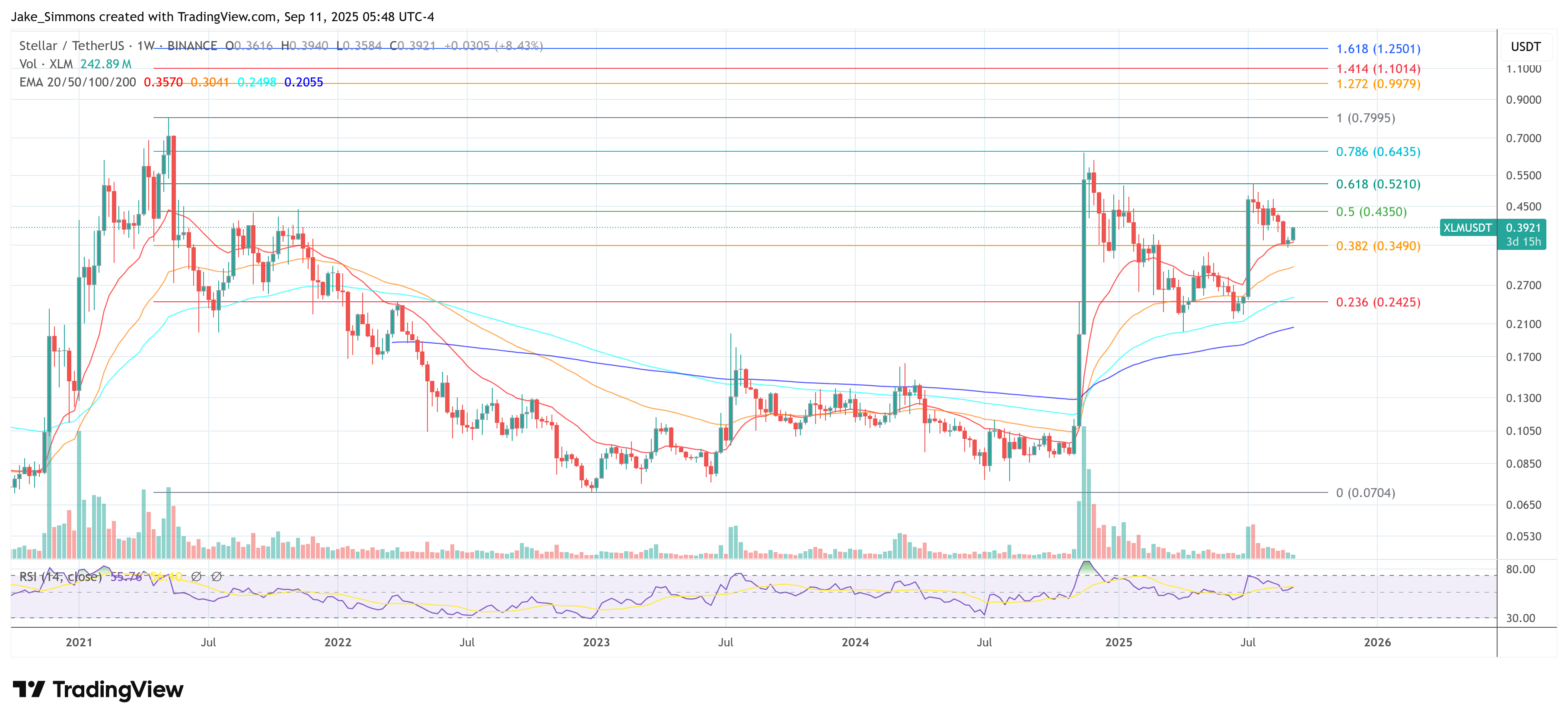
Task: Select the 2025 label on the time axis
Action: [1119, 642]
